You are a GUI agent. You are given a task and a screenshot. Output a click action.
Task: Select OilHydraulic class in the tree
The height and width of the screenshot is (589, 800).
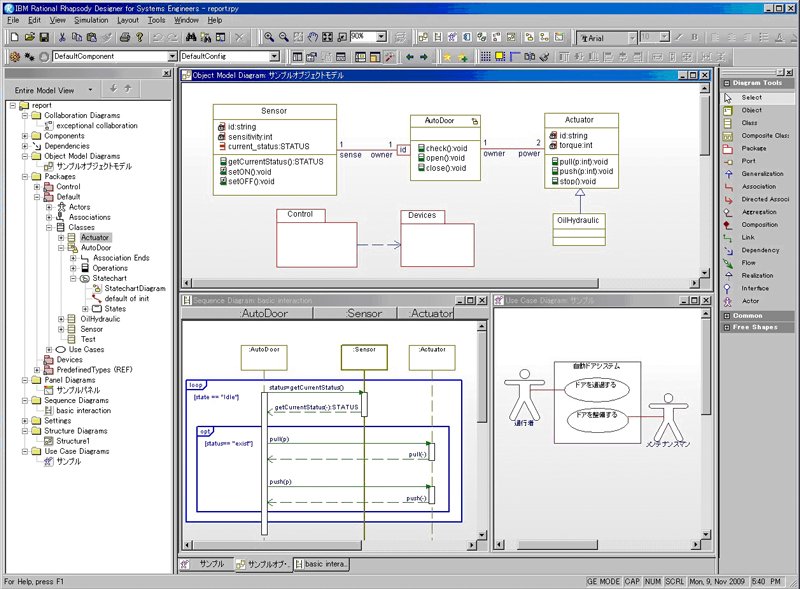tap(100, 319)
